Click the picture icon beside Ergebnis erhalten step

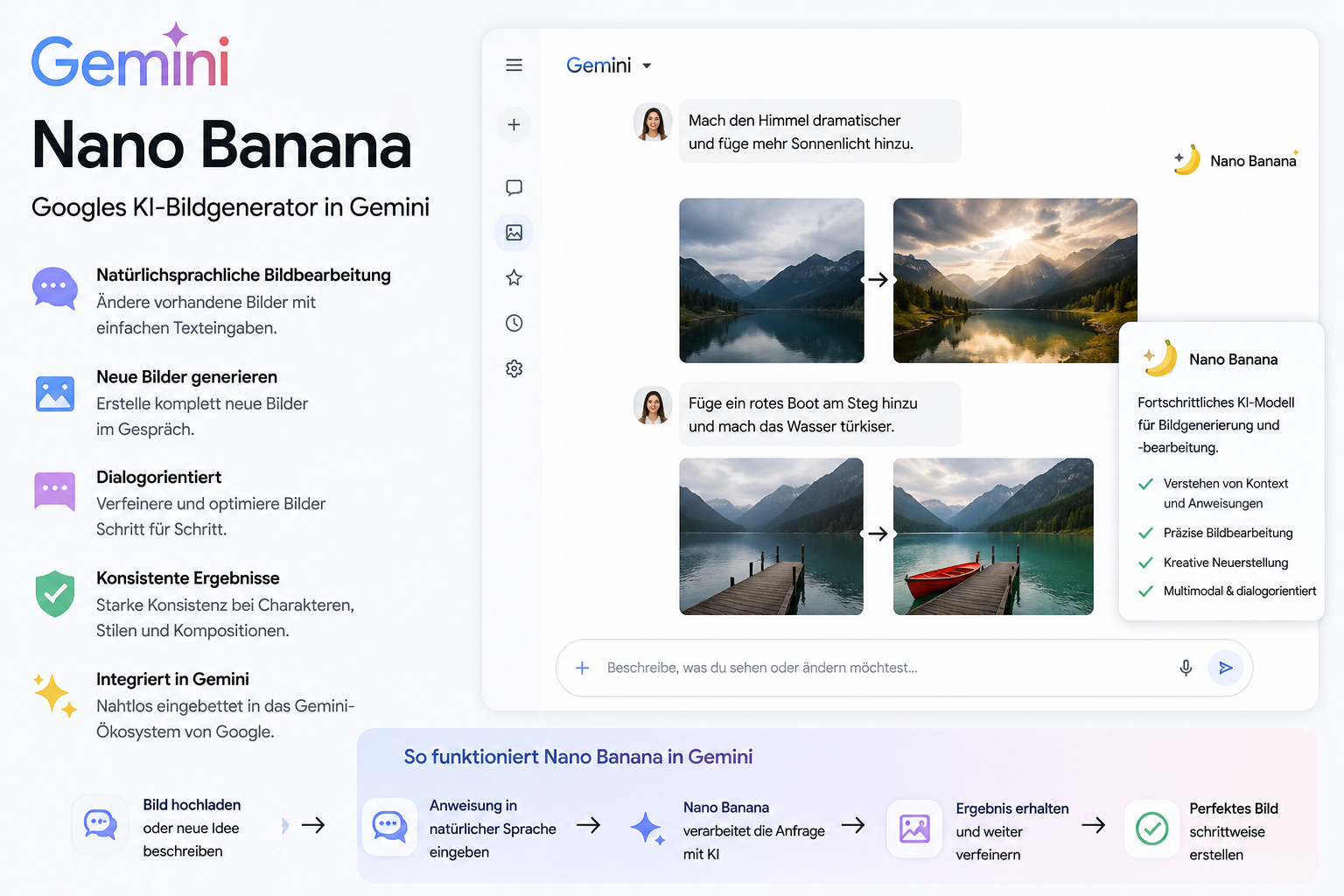tap(914, 828)
